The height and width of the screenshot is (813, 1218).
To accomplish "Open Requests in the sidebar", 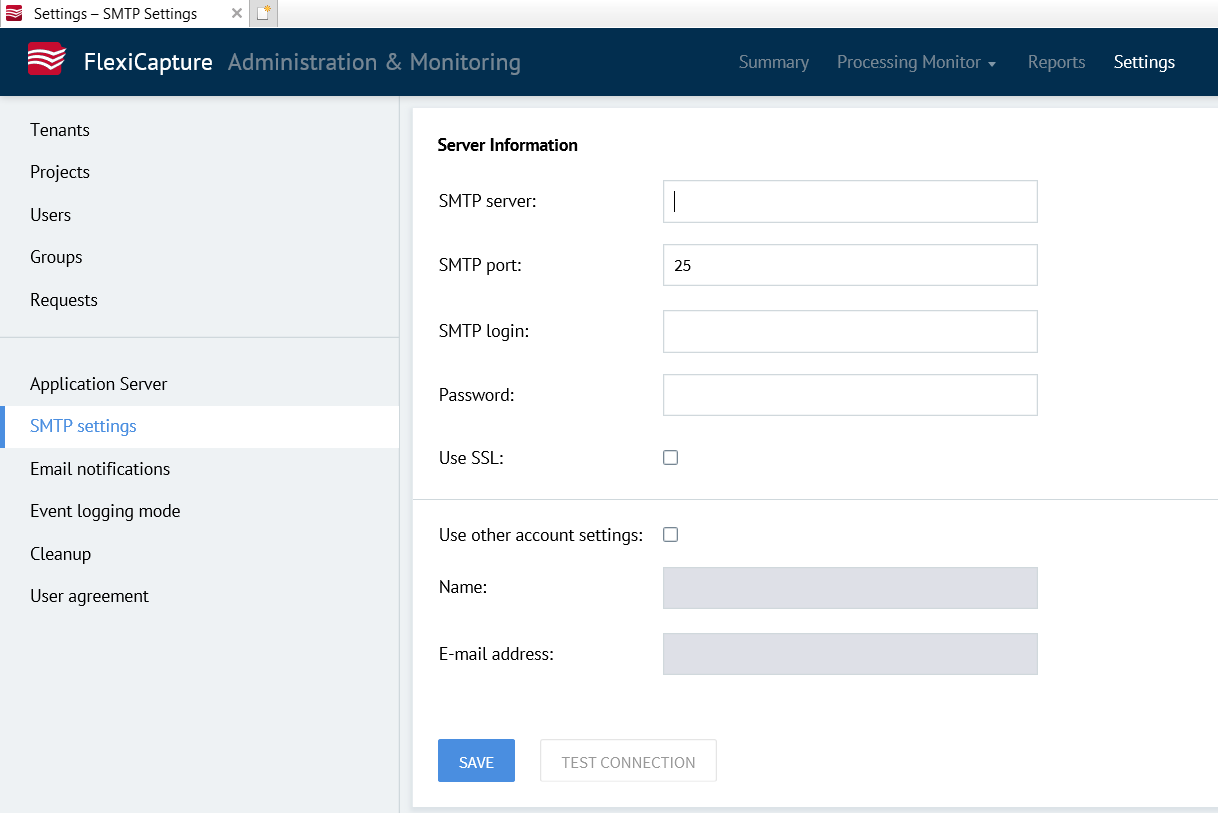I will pyautogui.click(x=64, y=300).
